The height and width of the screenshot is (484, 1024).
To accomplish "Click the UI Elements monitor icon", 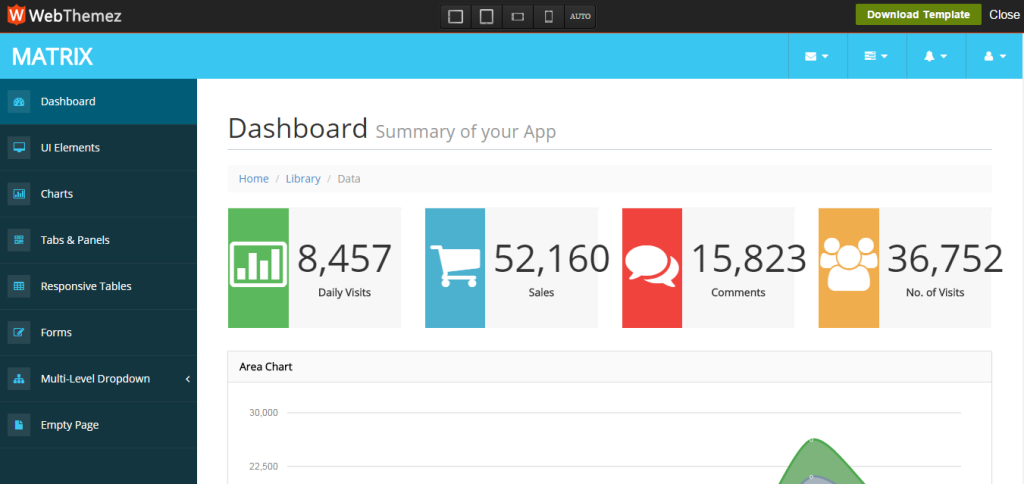I will click(18, 148).
